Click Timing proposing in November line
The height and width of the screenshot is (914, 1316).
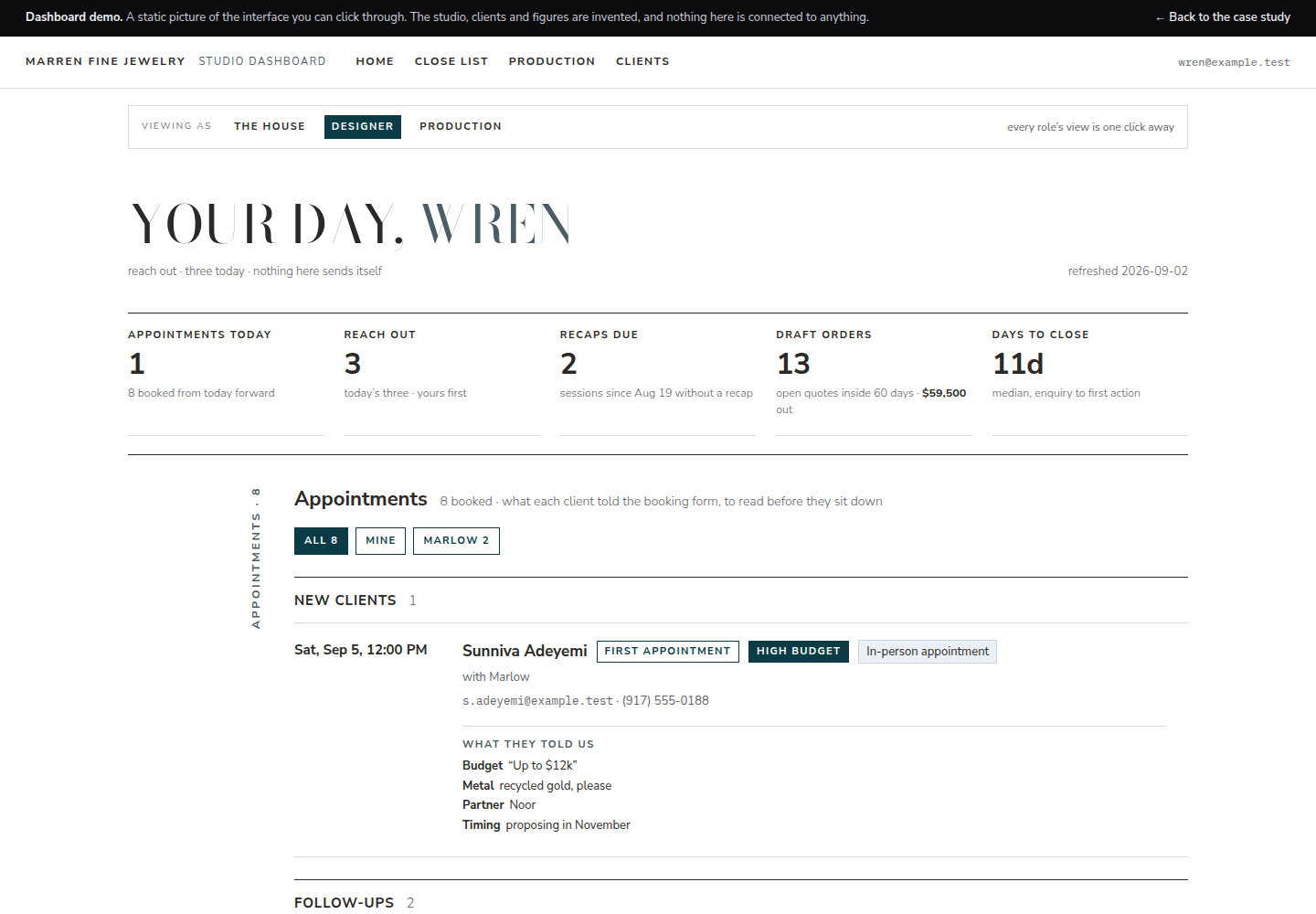[547, 825]
